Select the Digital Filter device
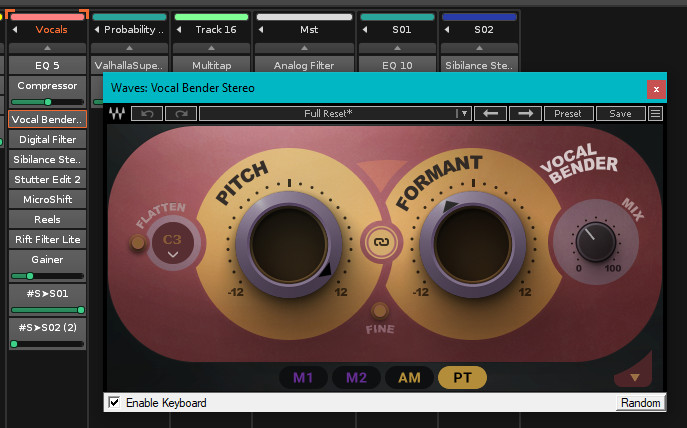 point(47,139)
